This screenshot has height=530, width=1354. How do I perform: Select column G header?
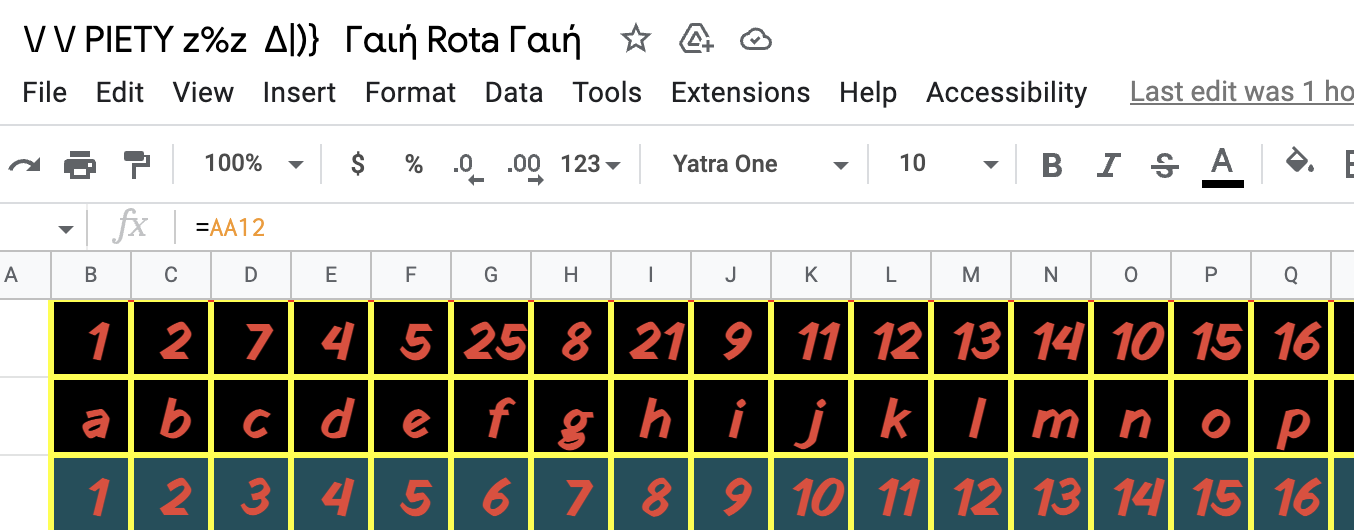coord(491,275)
